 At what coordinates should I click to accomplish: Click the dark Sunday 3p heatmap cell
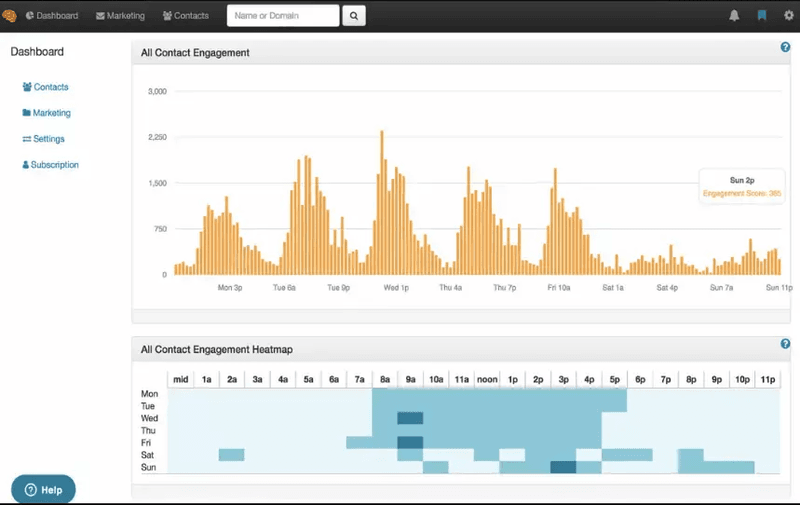click(x=563, y=467)
